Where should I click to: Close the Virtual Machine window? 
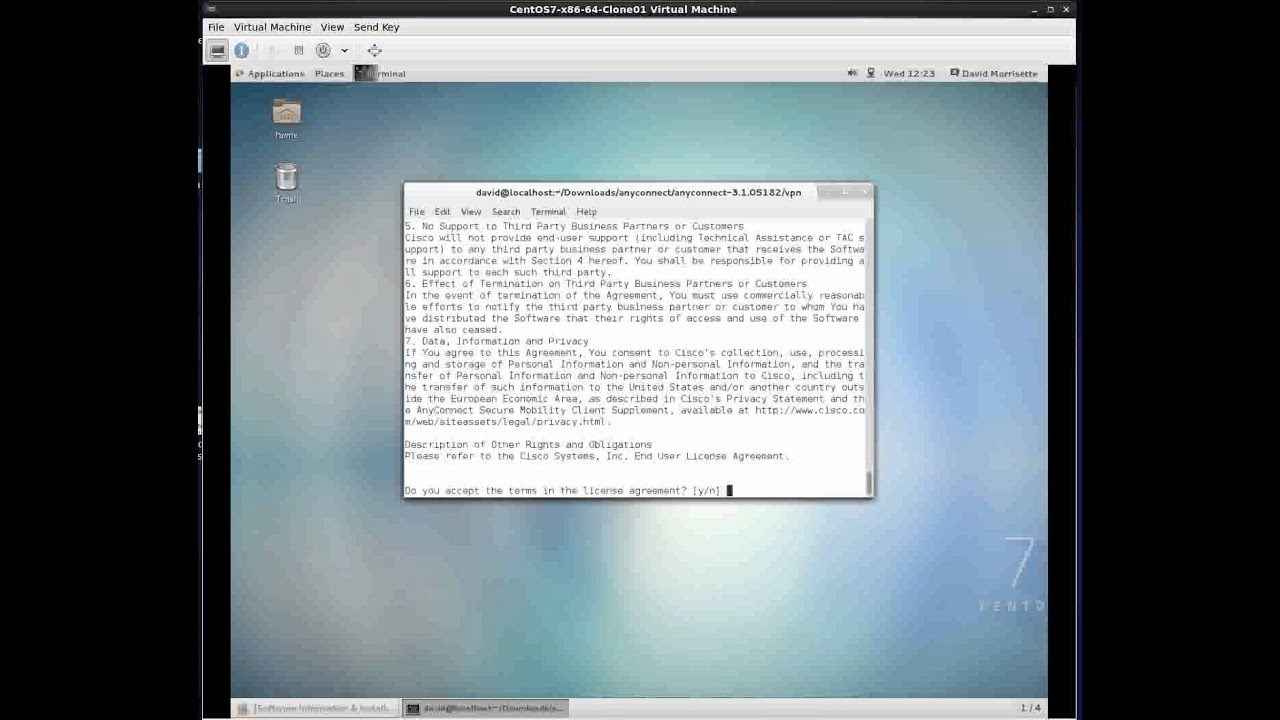[x=1067, y=9]
